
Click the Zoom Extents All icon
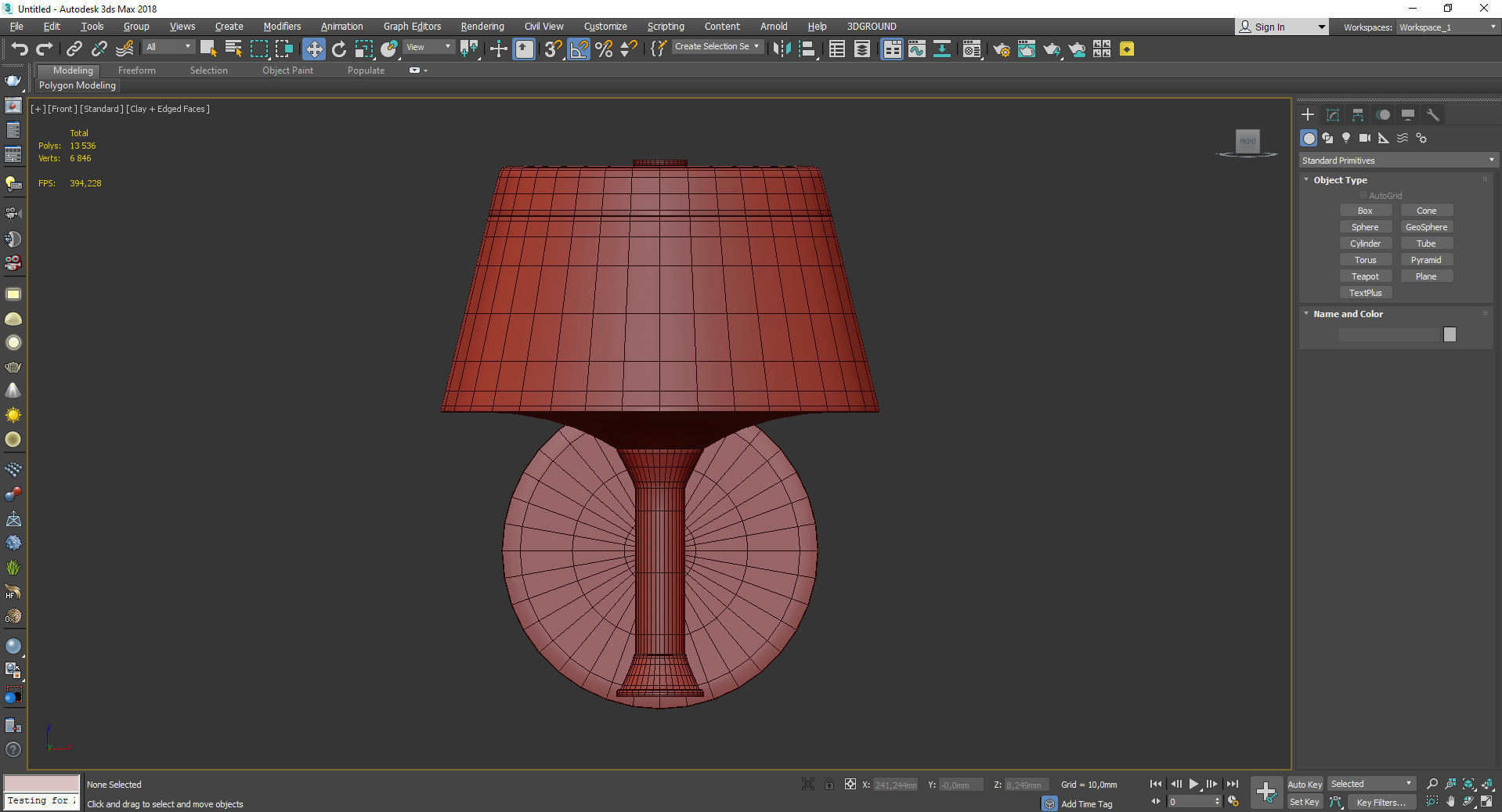[1486, 784]
